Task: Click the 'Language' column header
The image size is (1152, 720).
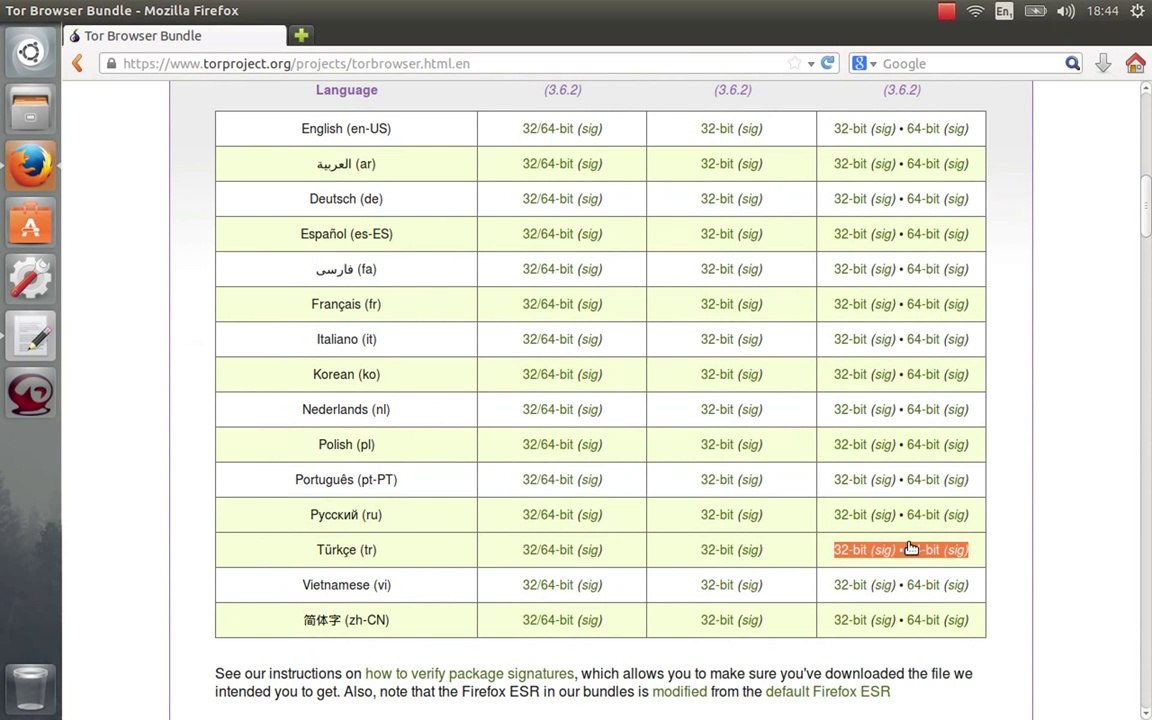Action: [347, 90]
